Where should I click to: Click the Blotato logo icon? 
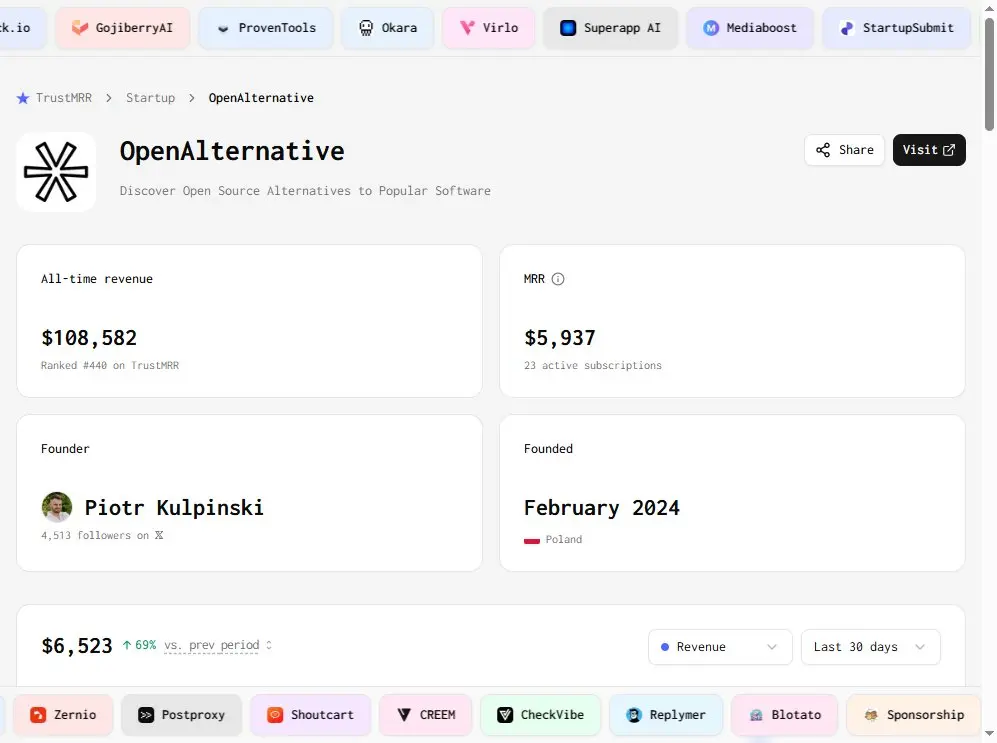[x=756, y=715]
